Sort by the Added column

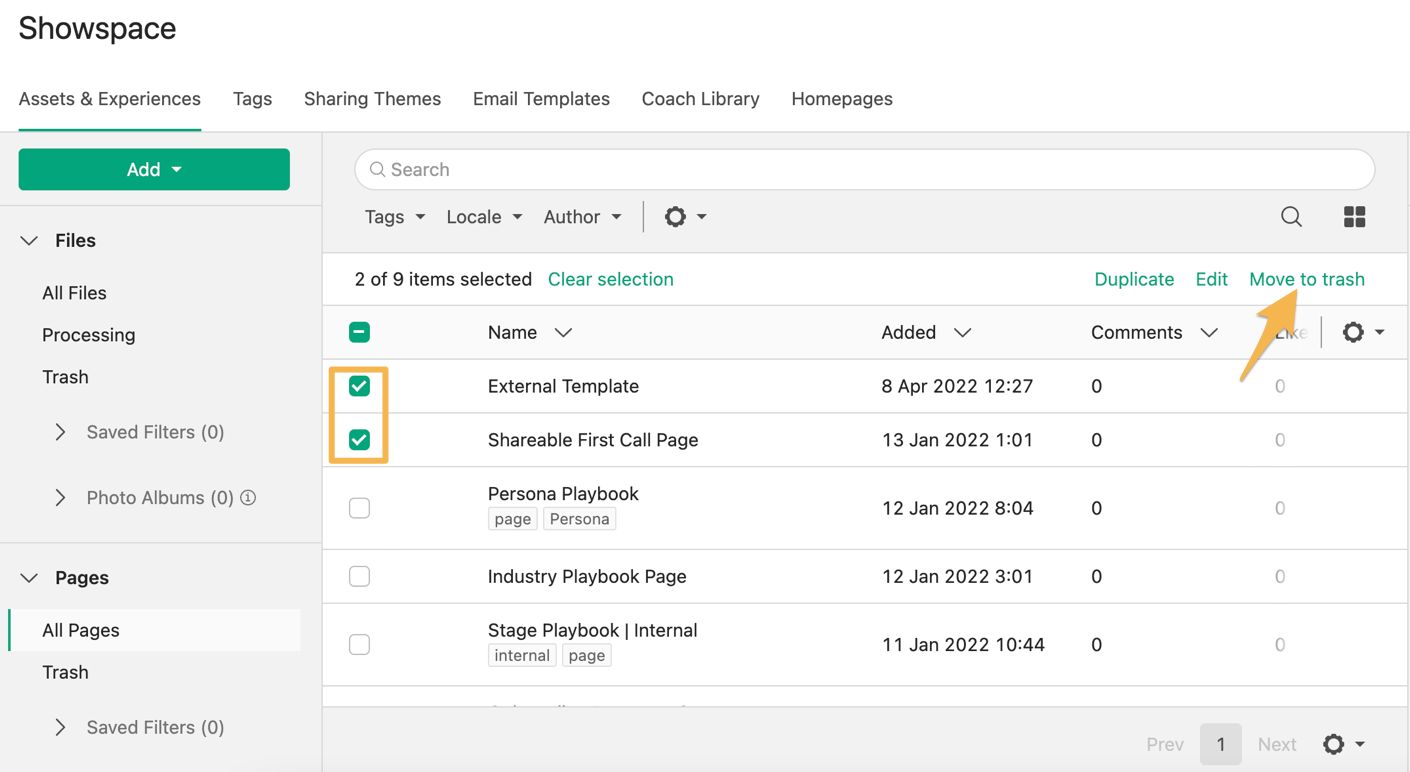click(926, 332)
